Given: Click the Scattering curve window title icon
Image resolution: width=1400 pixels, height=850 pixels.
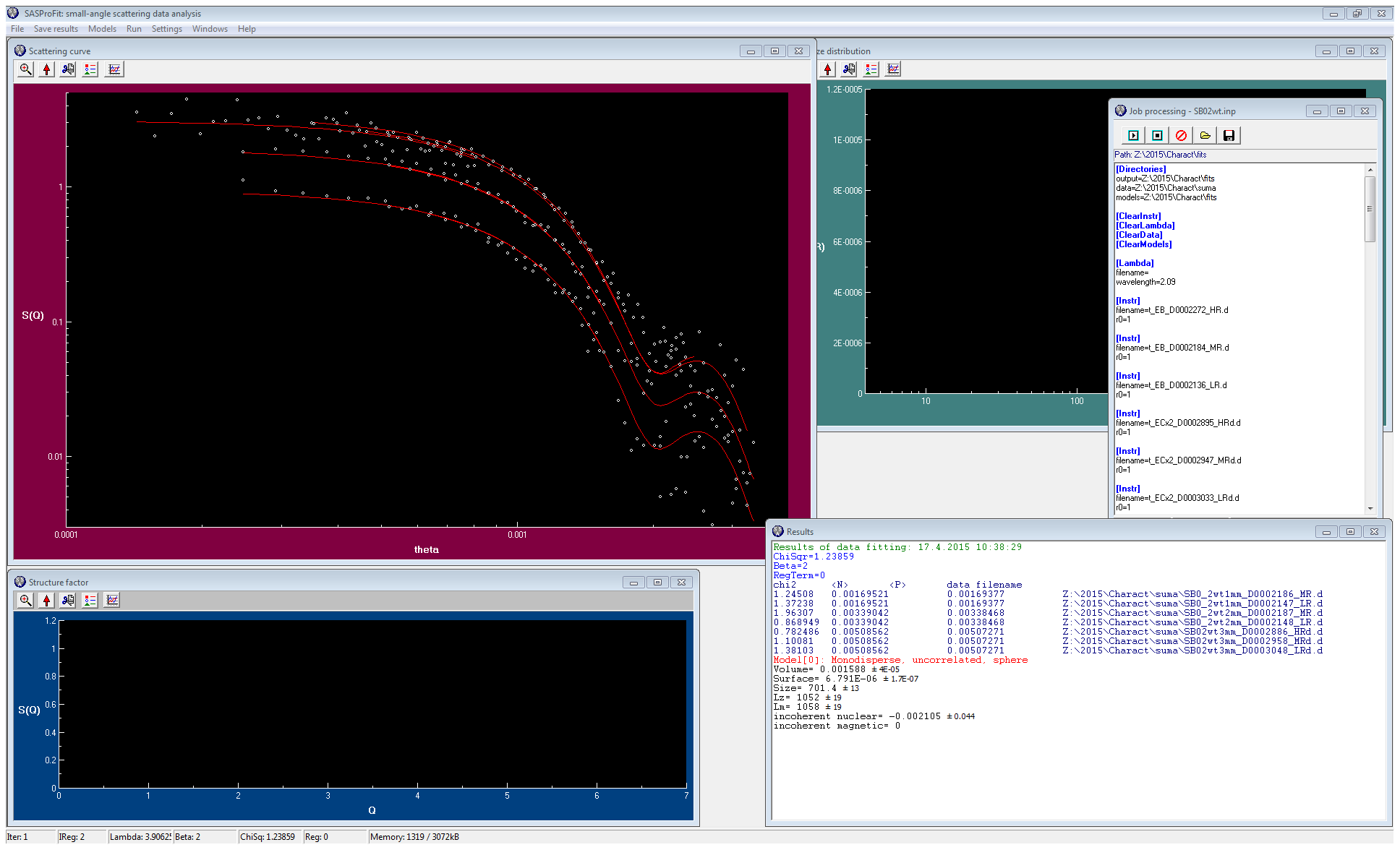Looking at the screenshot, I should tap(20, 51).
